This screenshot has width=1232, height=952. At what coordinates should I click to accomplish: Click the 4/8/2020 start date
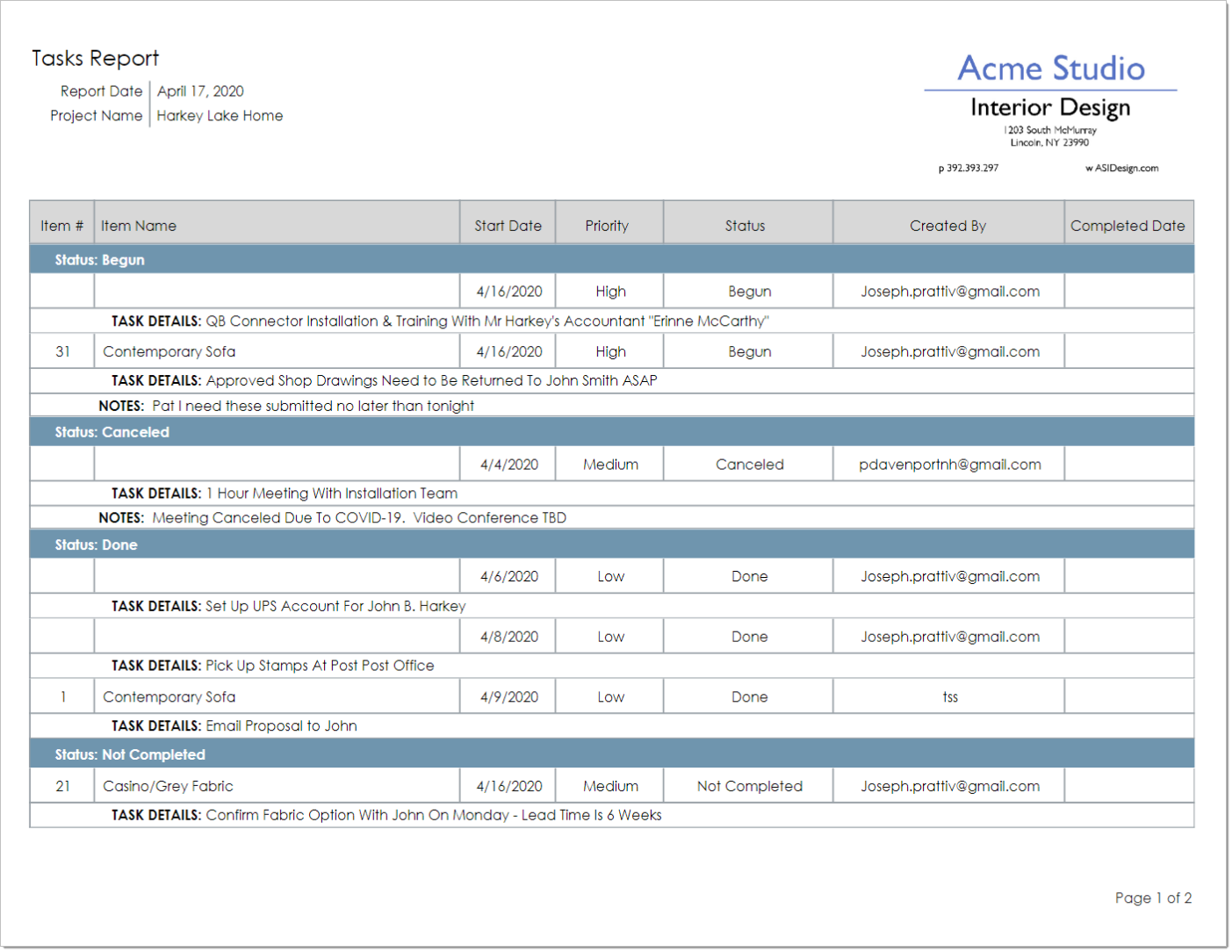click(509, 637)
